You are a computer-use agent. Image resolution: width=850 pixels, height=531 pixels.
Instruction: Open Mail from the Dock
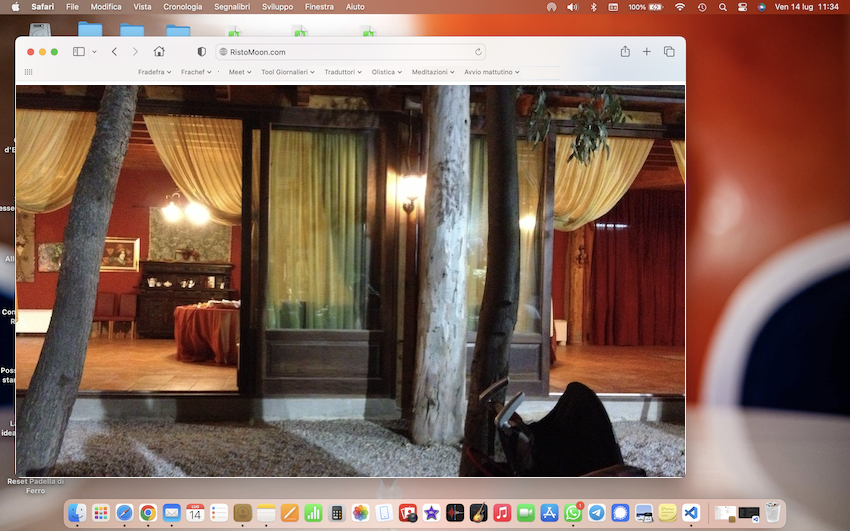click(171, 513)
